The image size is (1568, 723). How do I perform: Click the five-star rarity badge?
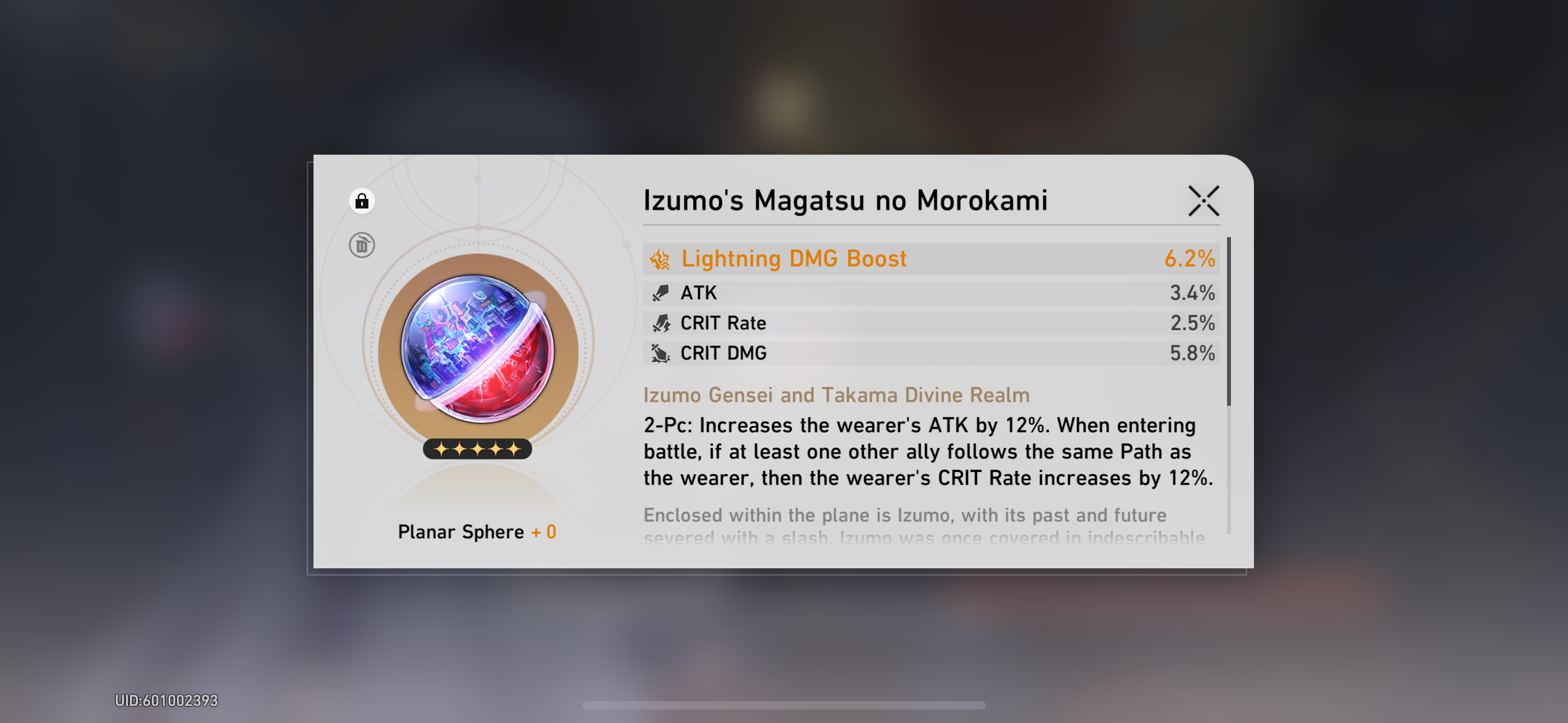[x=477, y=449]
